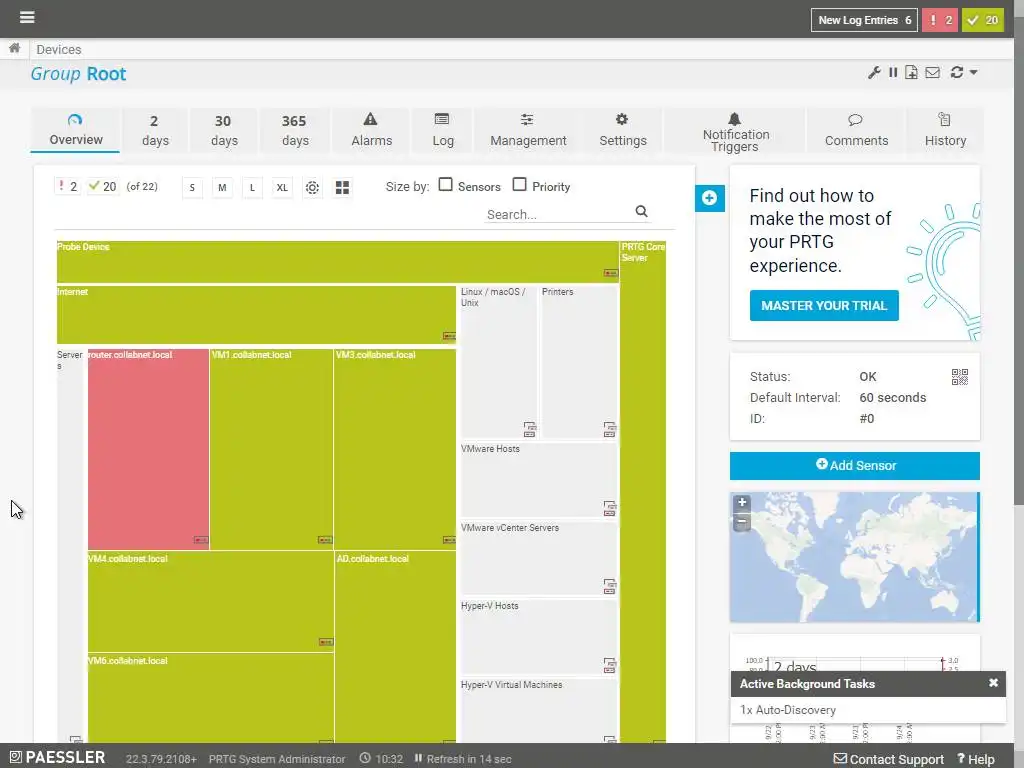Enable size by Priority checkbox
The height and width of the screenshot is (768, 1024).
coord(519,185)
